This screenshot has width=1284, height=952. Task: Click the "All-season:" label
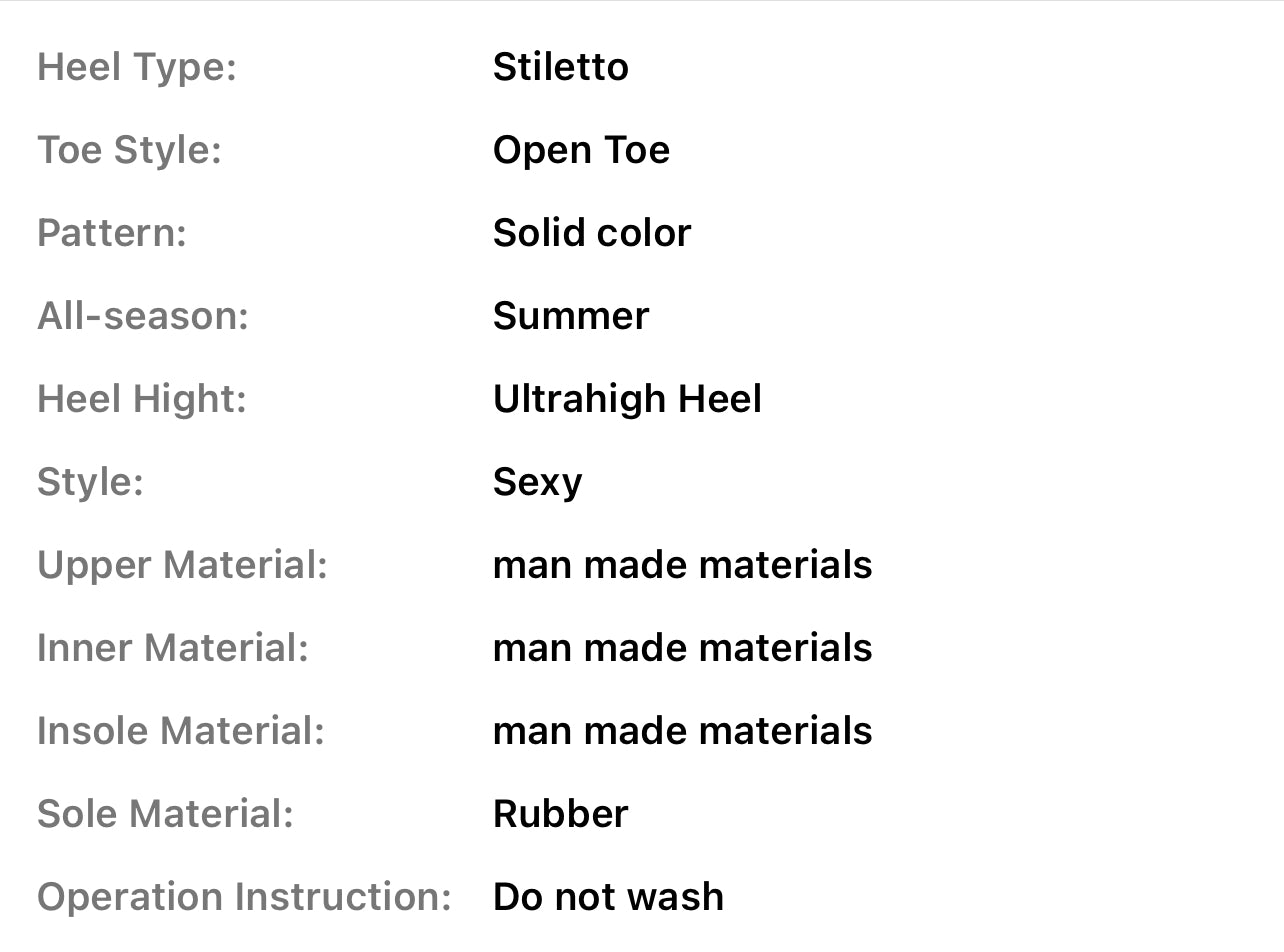pos(142,317)
